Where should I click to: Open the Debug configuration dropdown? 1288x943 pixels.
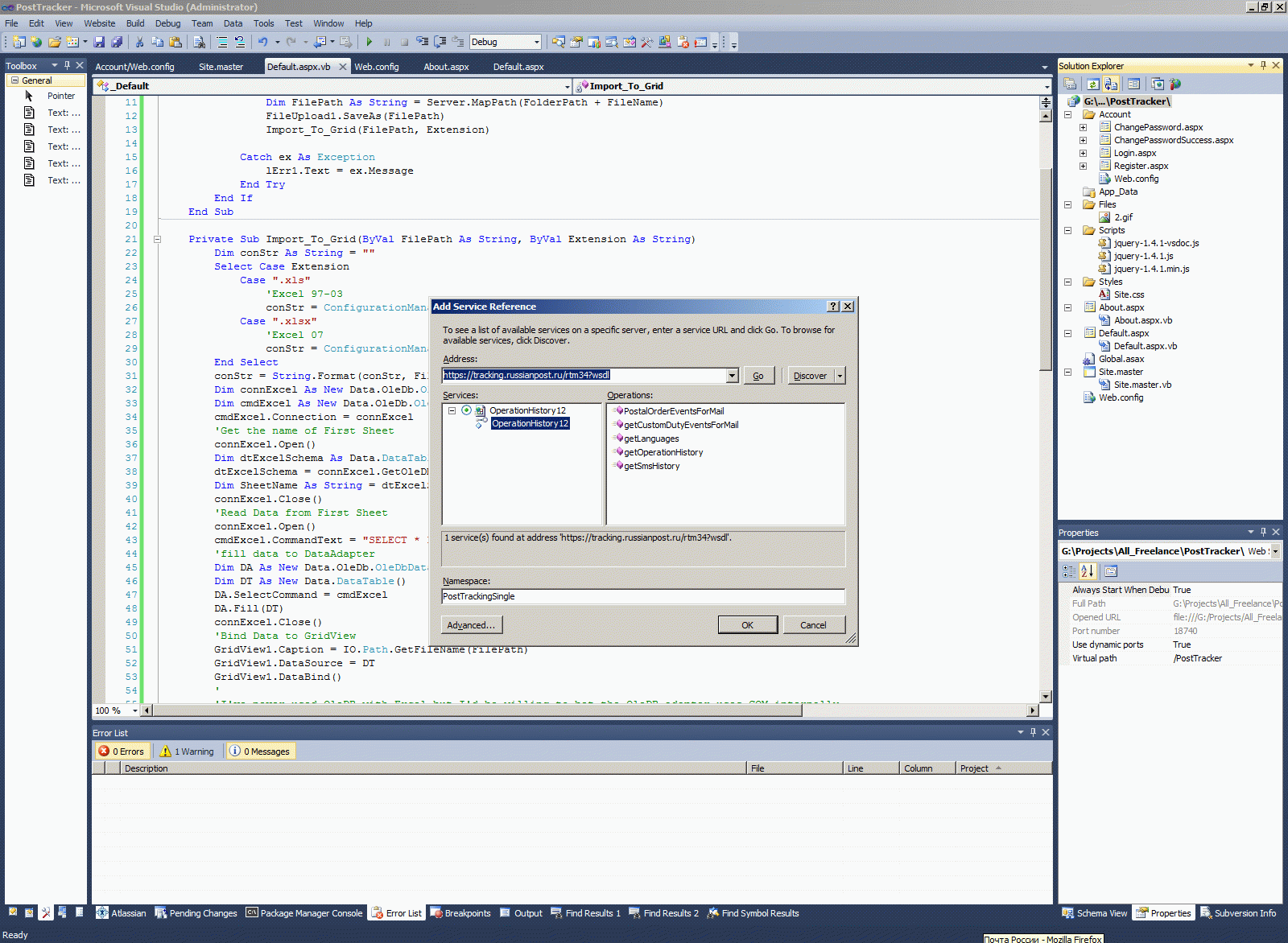536,42
